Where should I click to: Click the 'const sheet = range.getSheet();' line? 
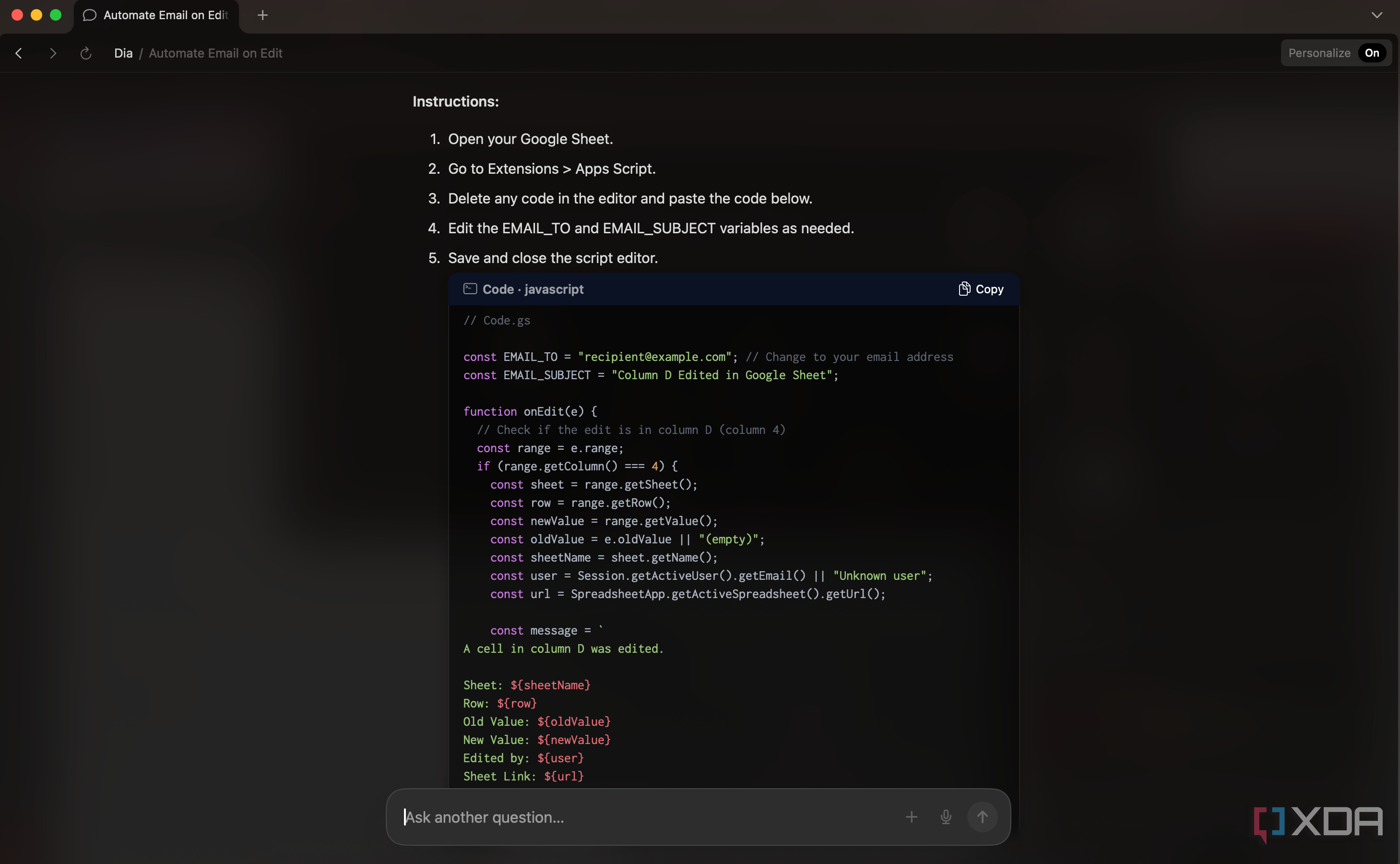tap(594, 485)
